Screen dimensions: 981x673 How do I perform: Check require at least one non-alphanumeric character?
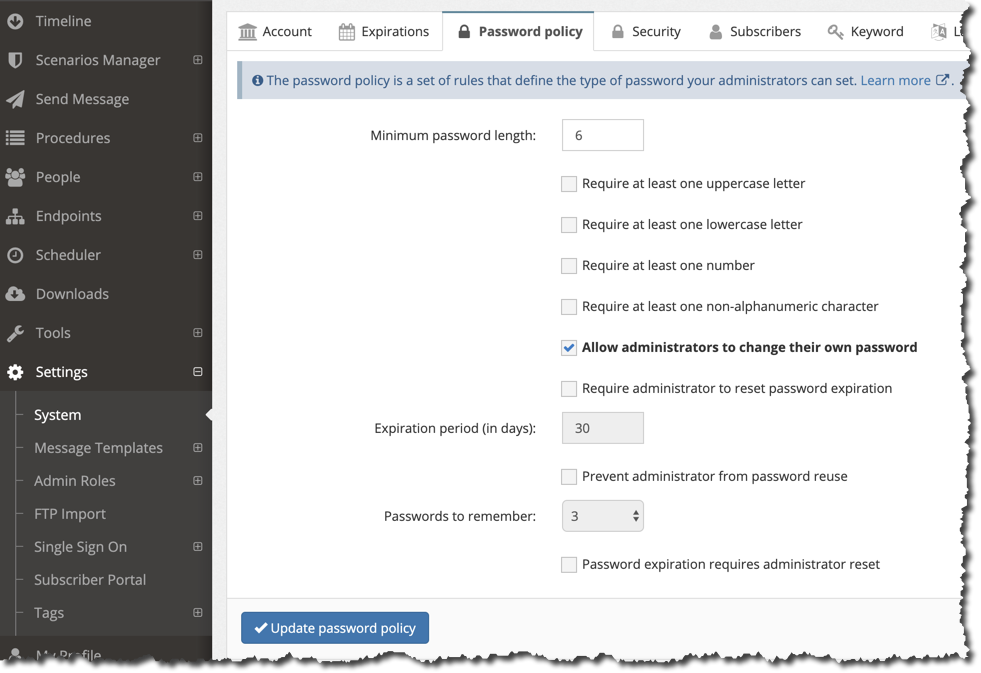569,306
